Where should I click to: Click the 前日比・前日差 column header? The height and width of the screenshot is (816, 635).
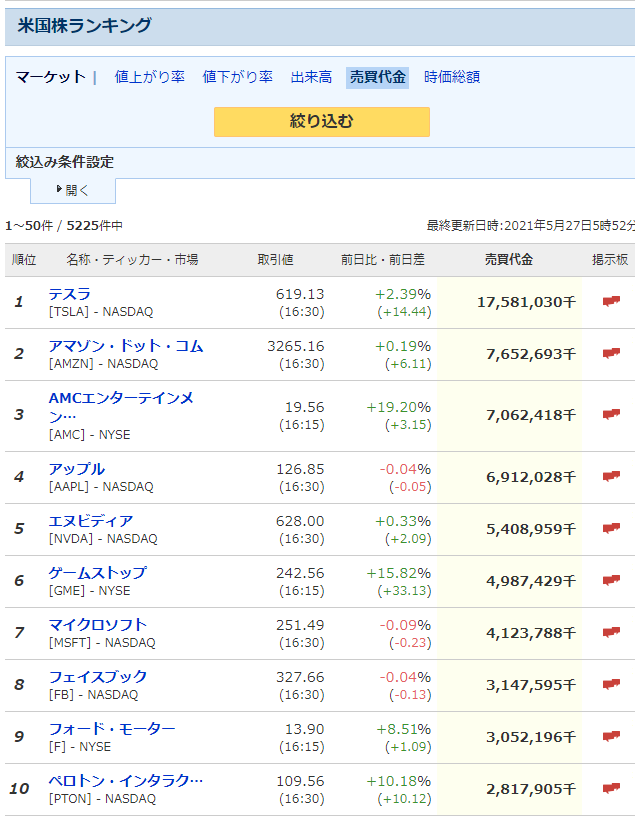coord(383,260)
